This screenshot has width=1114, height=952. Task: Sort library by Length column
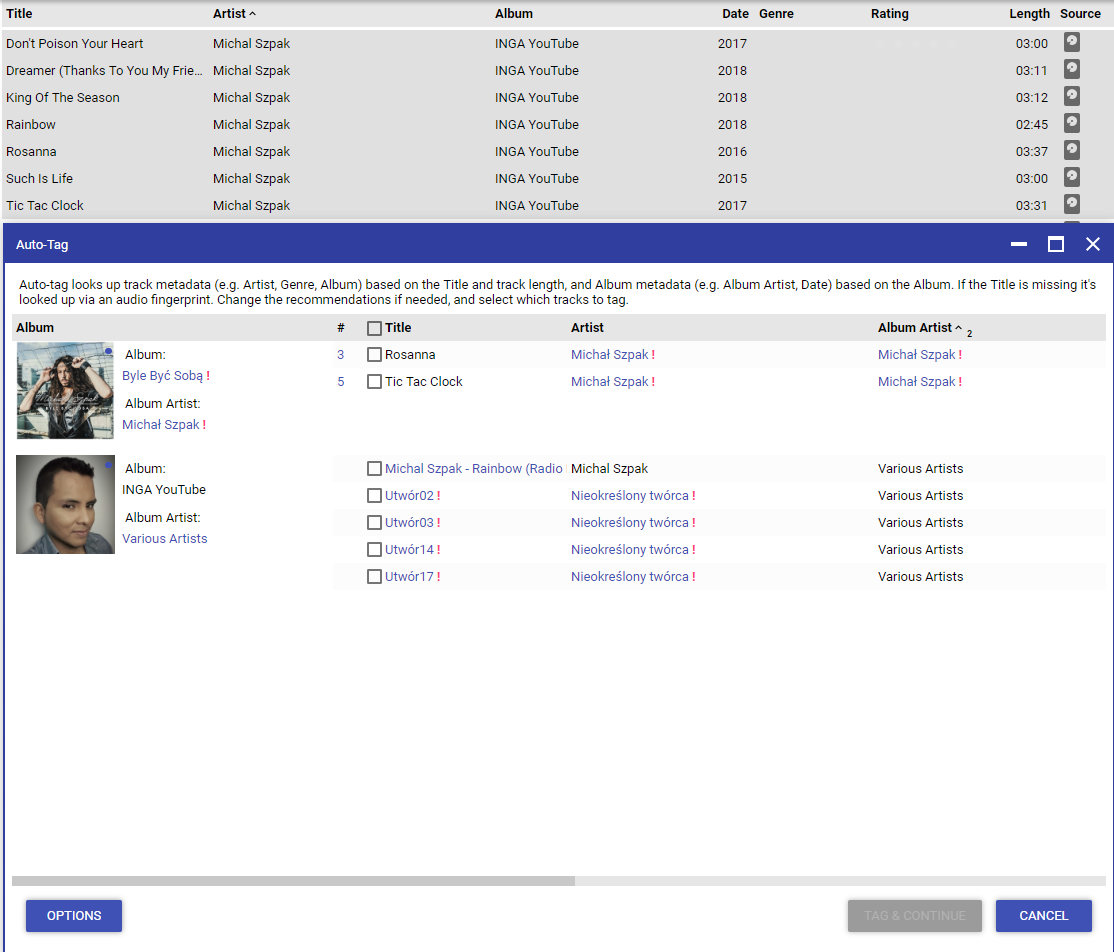1029,14
